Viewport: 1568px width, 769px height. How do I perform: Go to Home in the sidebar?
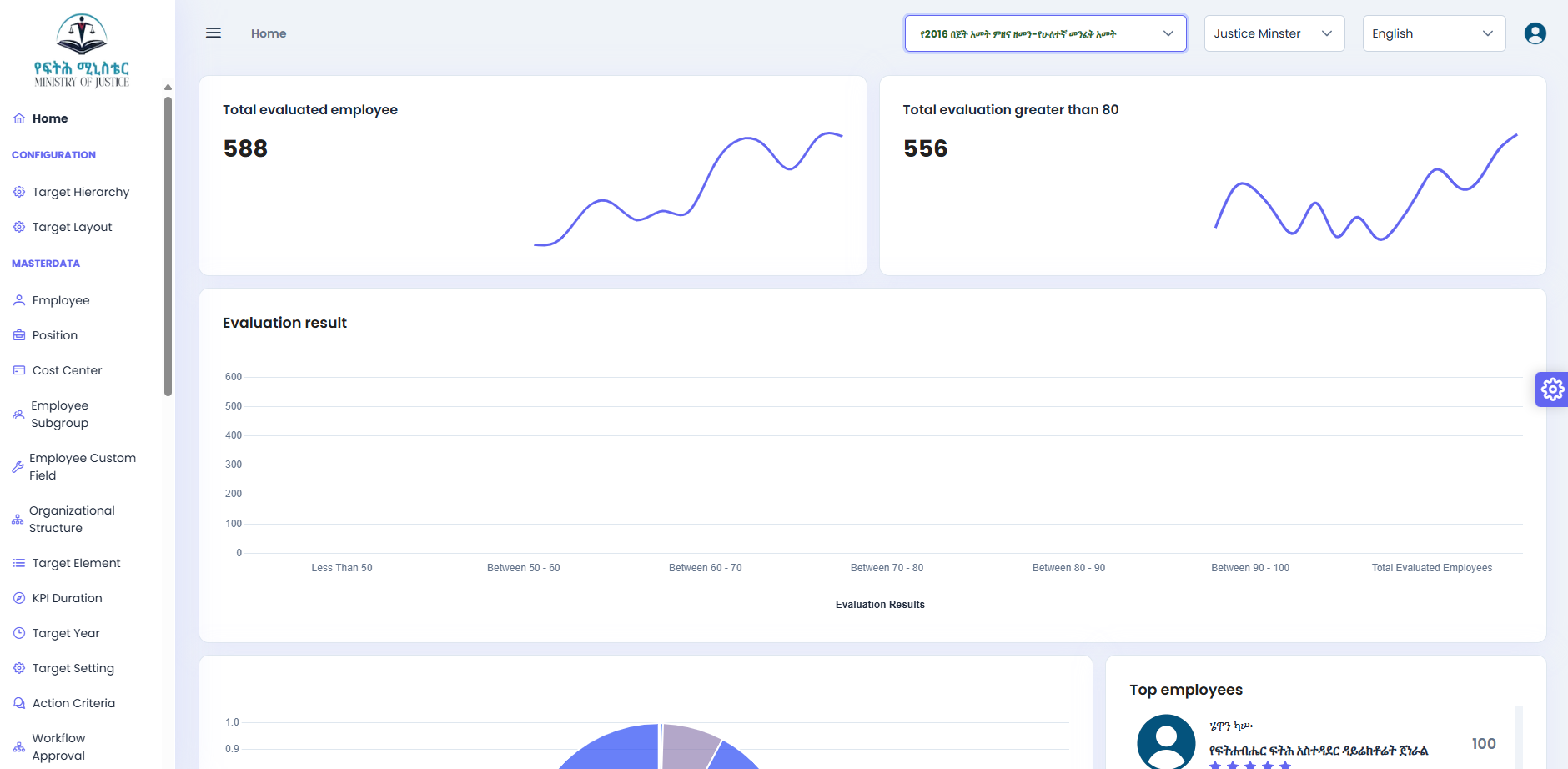point(50,118)
